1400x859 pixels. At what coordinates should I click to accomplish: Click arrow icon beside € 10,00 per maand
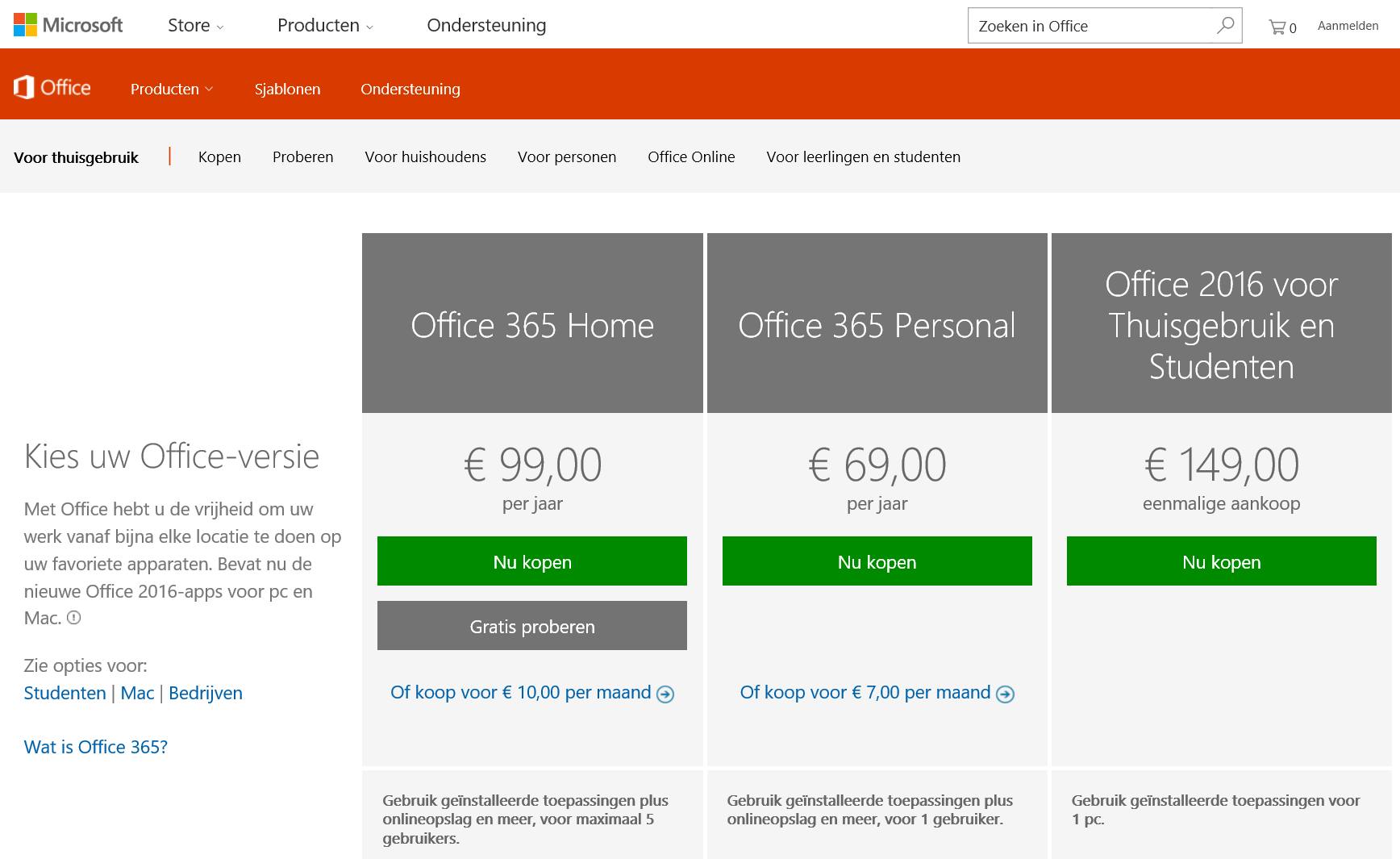[x=665, y=694]
